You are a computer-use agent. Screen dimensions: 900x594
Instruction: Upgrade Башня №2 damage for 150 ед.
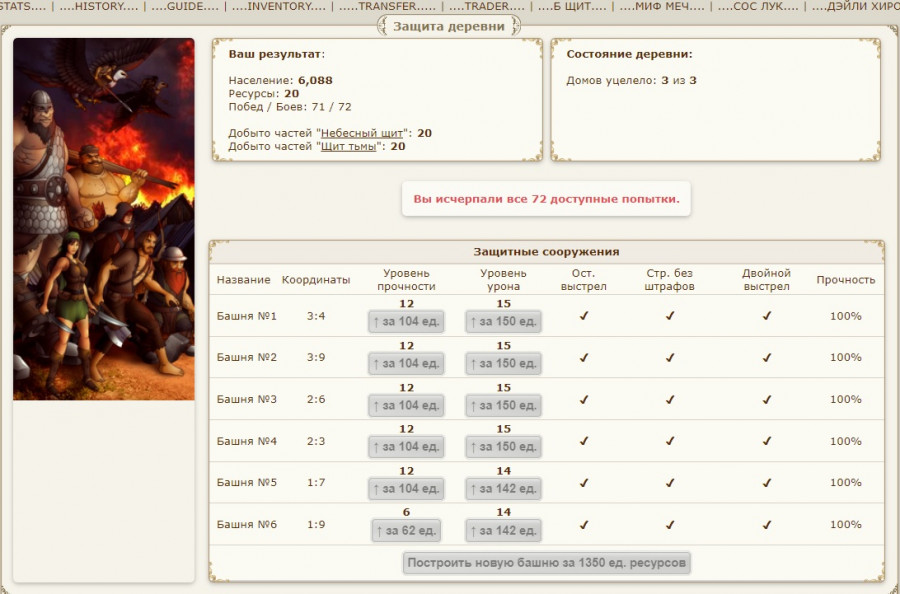tap(503, 363)
